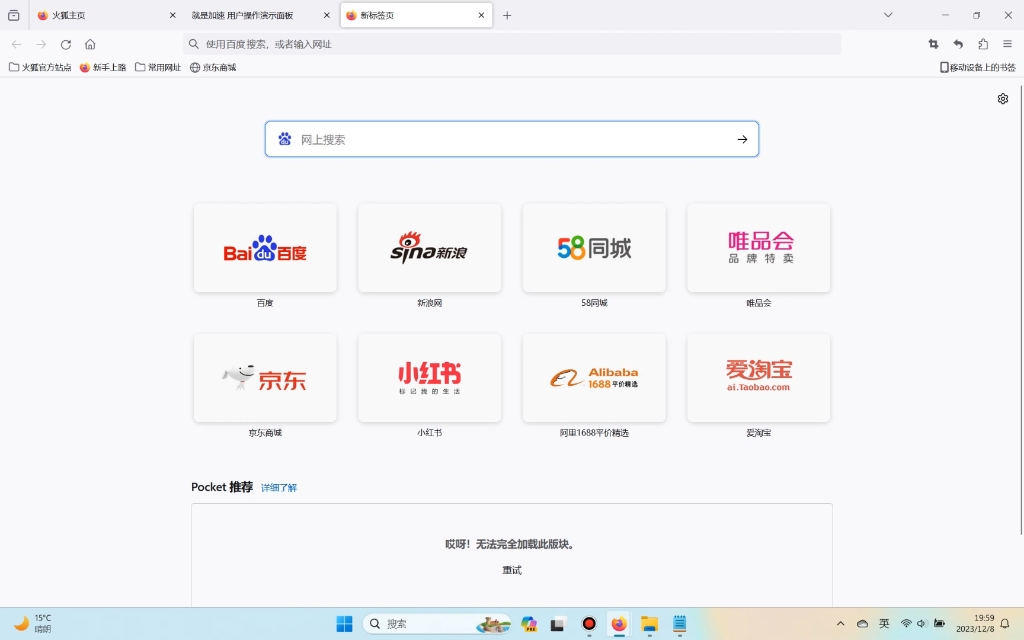Open the 新手上路 bookmark

[x=103, y=67]
